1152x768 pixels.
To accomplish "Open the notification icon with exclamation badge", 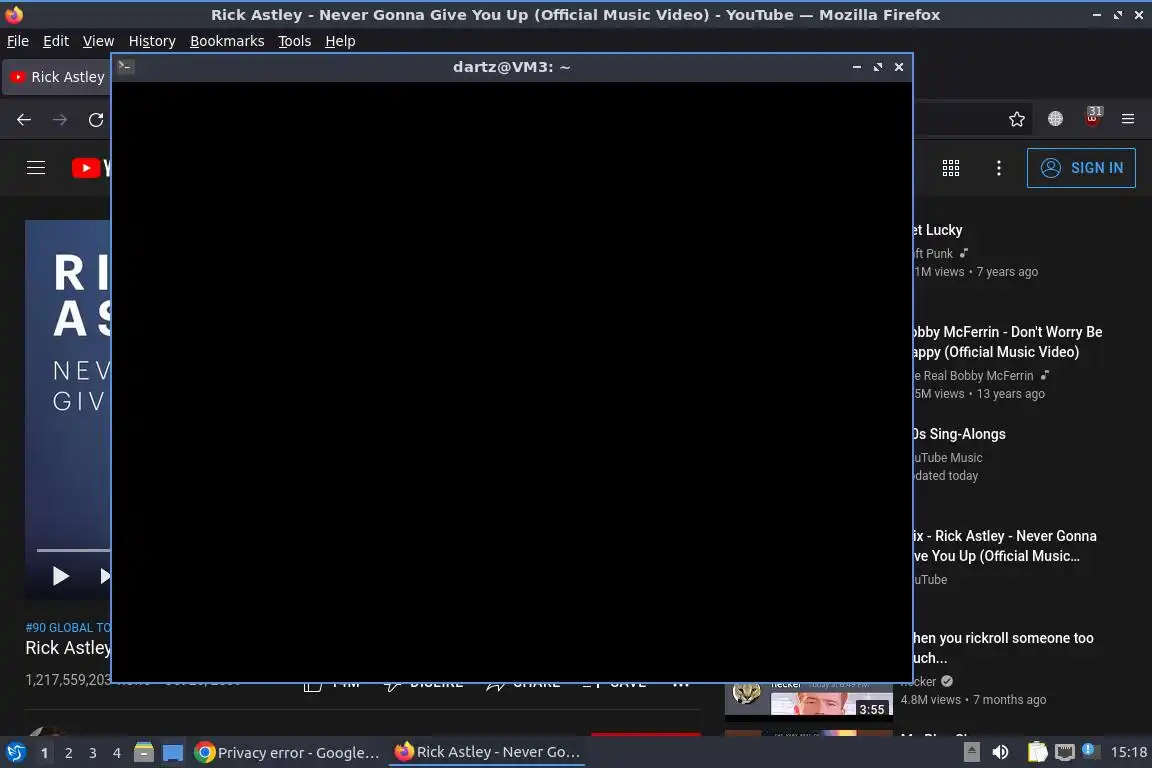I will (x=1090, y=750).
